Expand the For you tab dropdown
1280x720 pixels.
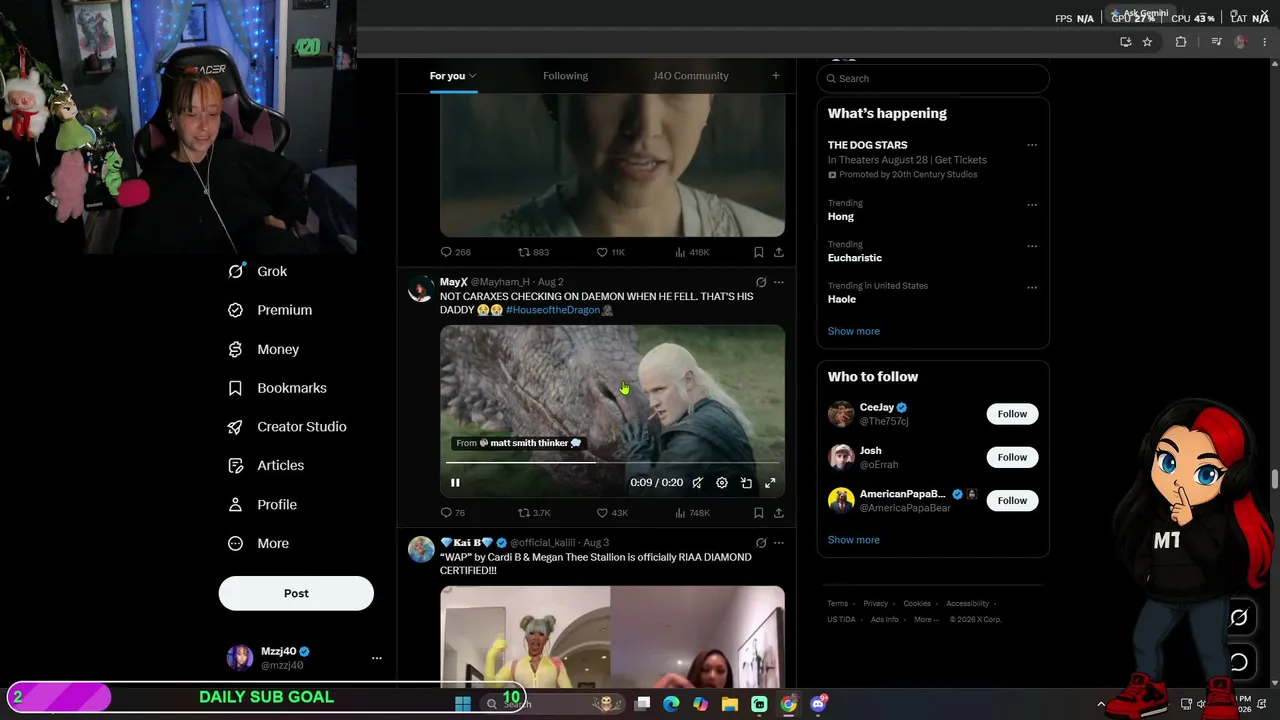(x=472, y=76)
